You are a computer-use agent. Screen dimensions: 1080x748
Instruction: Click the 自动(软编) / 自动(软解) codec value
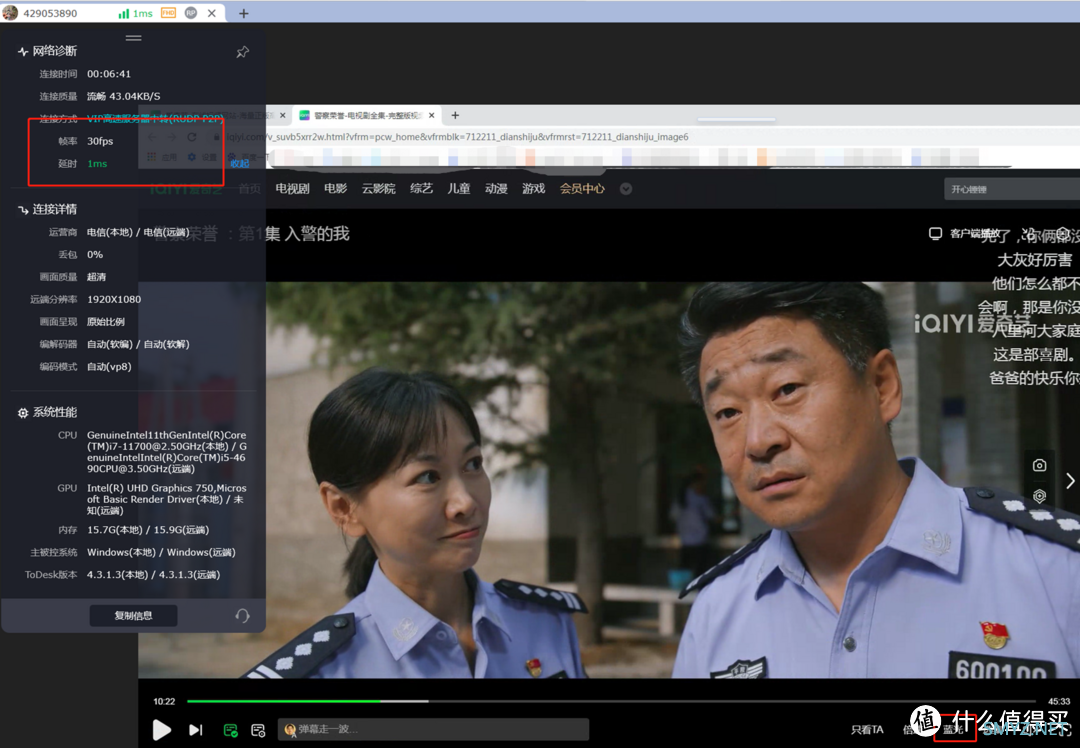[x=138, y=344]
